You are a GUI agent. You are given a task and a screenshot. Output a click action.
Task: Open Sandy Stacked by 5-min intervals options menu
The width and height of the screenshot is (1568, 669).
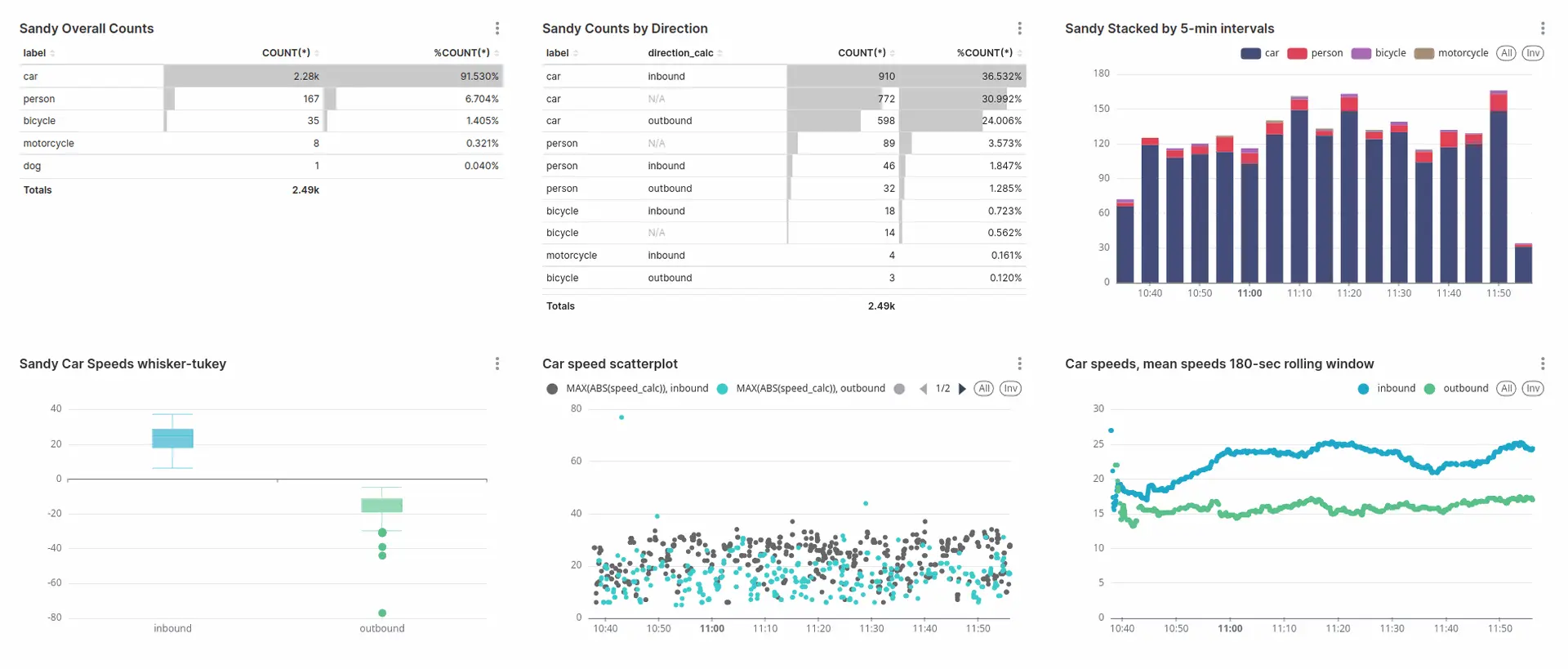1543,29
